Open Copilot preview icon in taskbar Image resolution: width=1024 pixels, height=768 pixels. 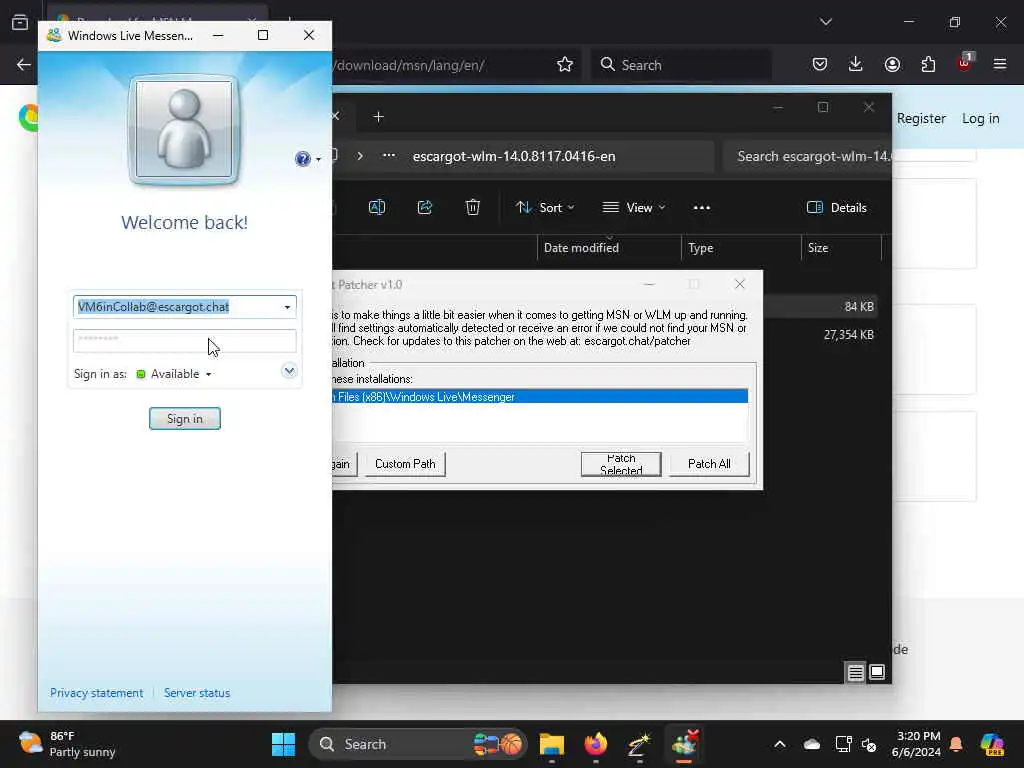point(993,744)
